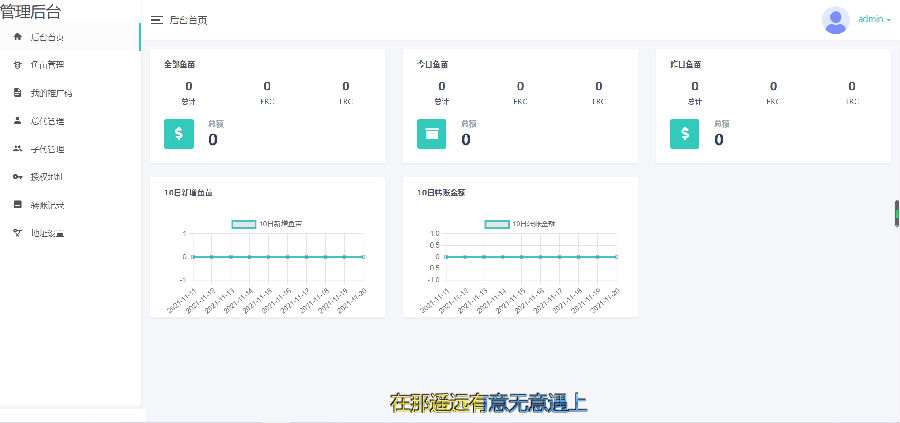Click the dollar icon in the first stats card
900x423 pixels.
pos(179,134)
